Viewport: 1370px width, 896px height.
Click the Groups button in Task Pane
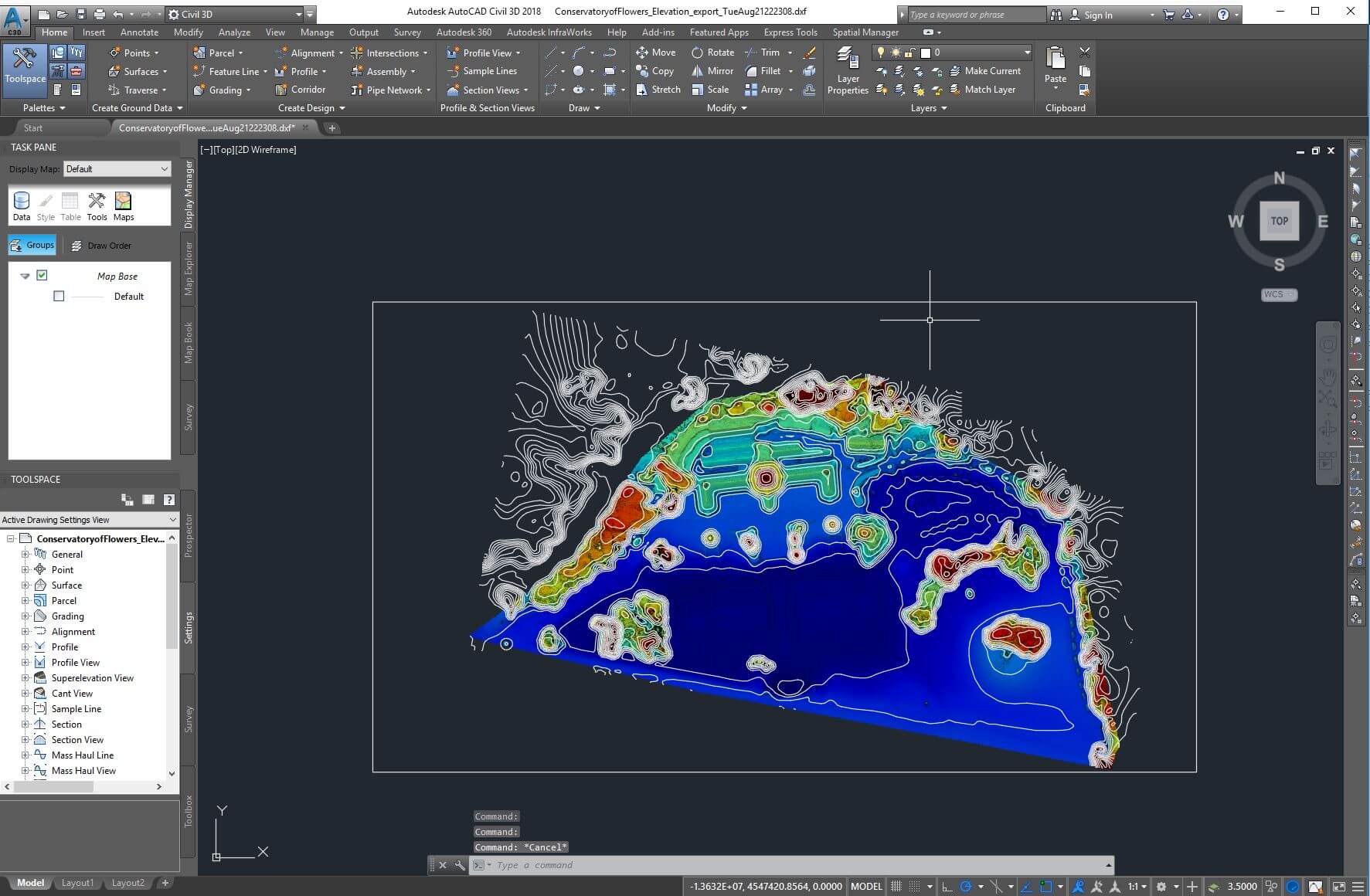point(32,245)
